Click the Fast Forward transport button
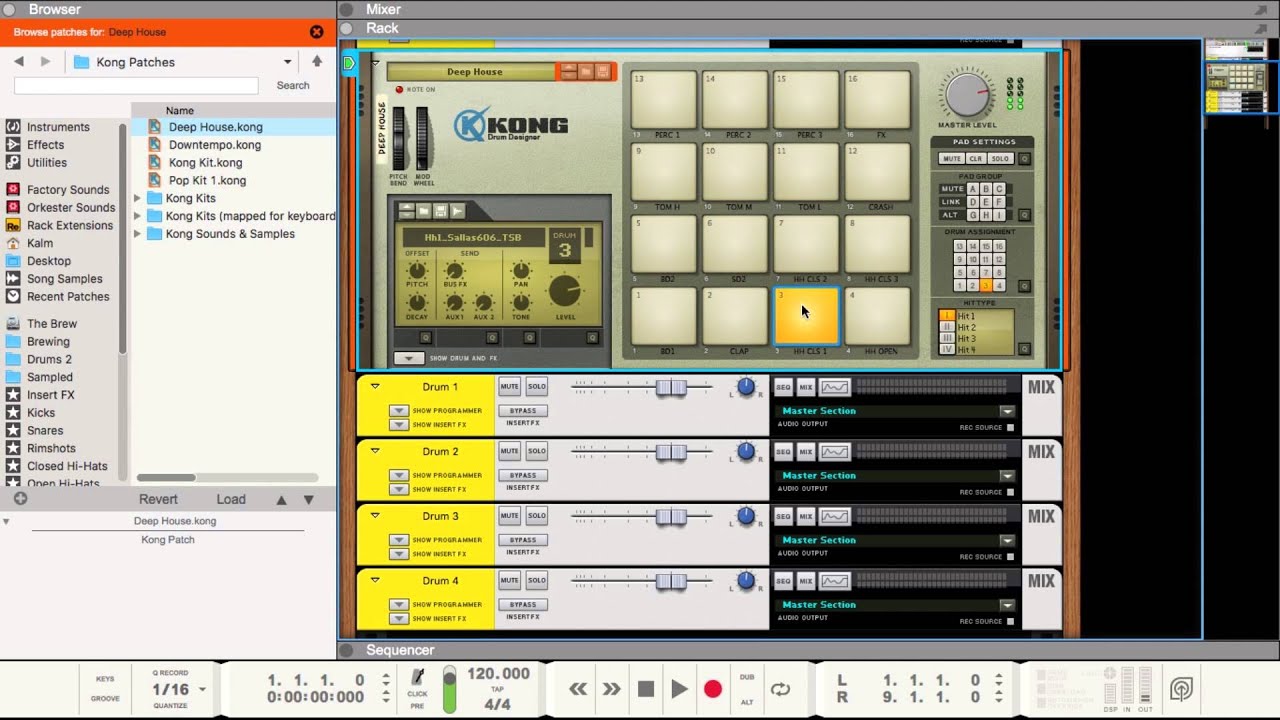 coord(611,689)
